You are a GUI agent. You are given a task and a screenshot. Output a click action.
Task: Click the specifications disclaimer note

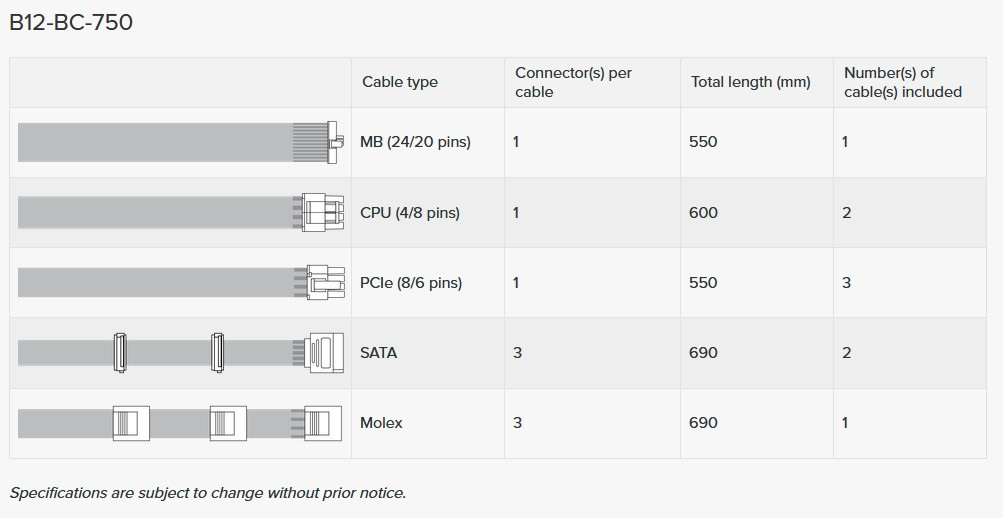pyautogui.click(x=208, y=492)
